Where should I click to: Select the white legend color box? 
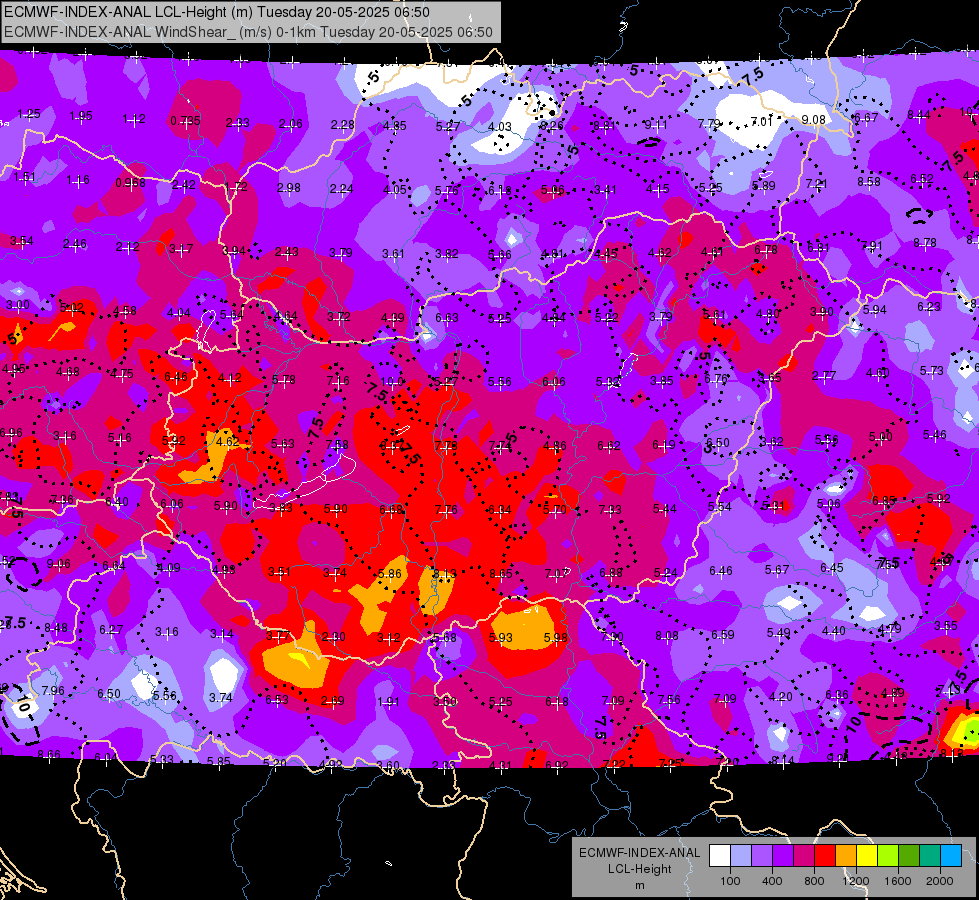[x=720, y=856]
